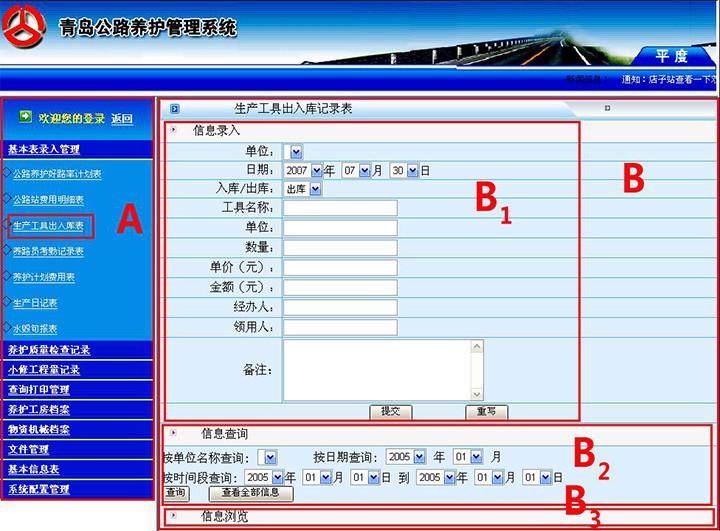
Task: Click the 平度 tab in the header
Action: pyautogui.click(x=671, y=56)
